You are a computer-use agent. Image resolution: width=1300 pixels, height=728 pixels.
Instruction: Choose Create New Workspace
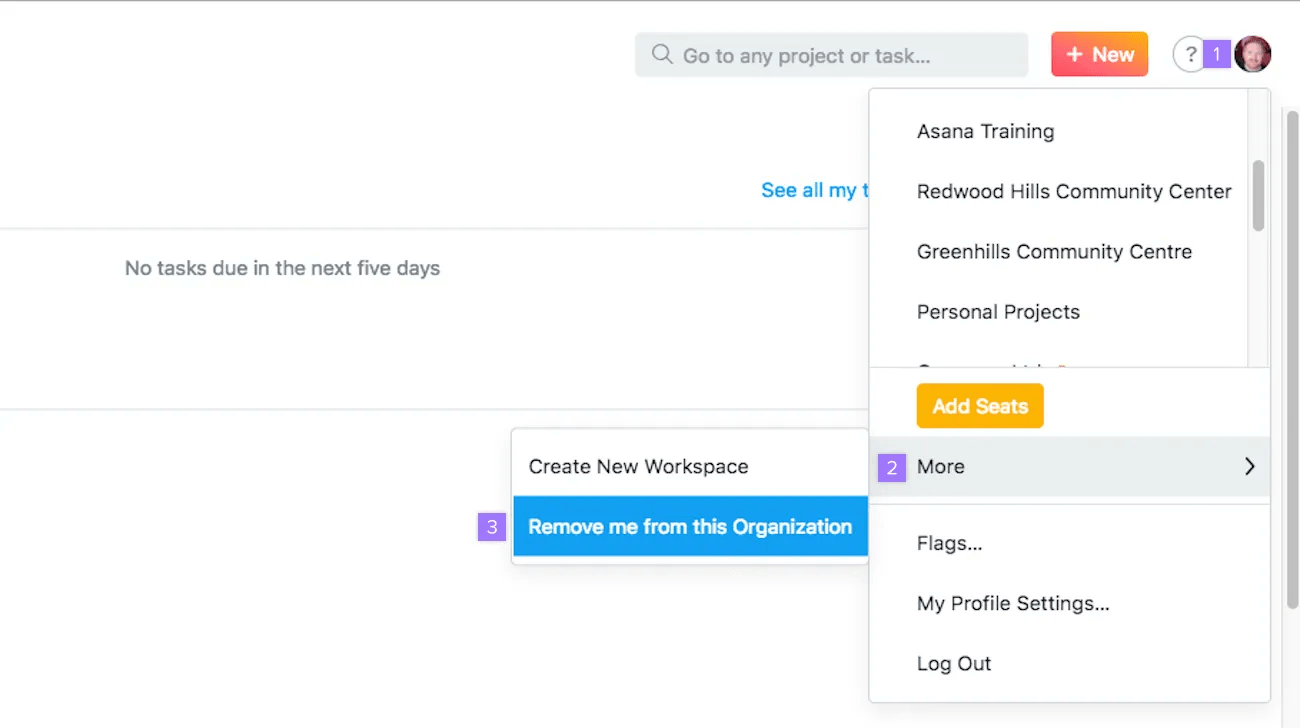638,466
